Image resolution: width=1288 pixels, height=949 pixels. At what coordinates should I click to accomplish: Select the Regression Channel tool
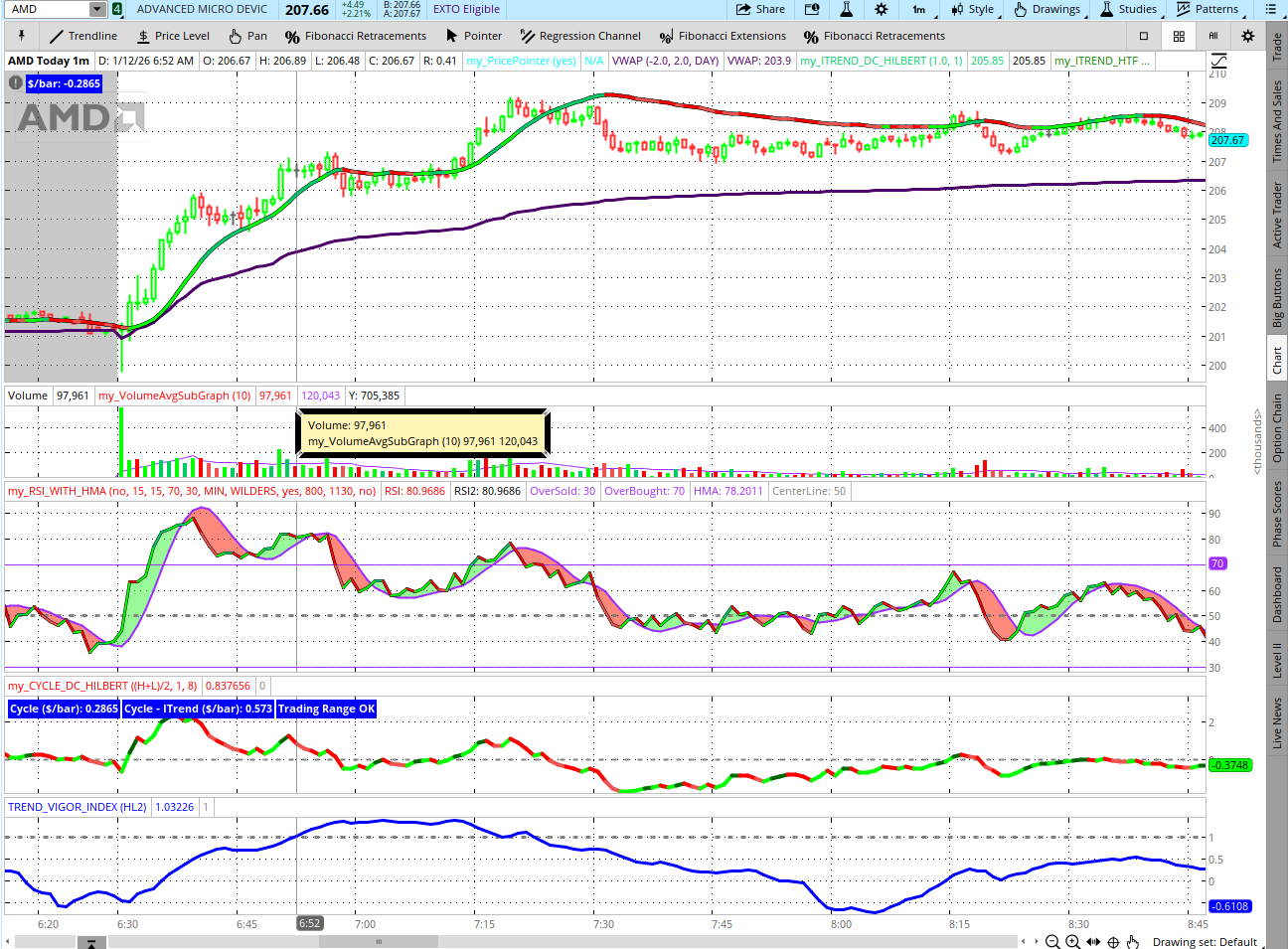579,36
